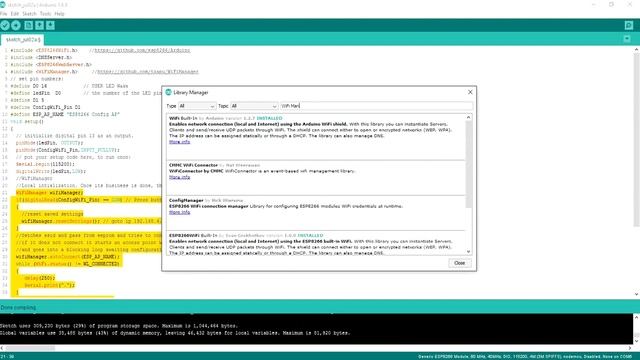Click the Library Manager list scrollbar thumb

point(469,164)
